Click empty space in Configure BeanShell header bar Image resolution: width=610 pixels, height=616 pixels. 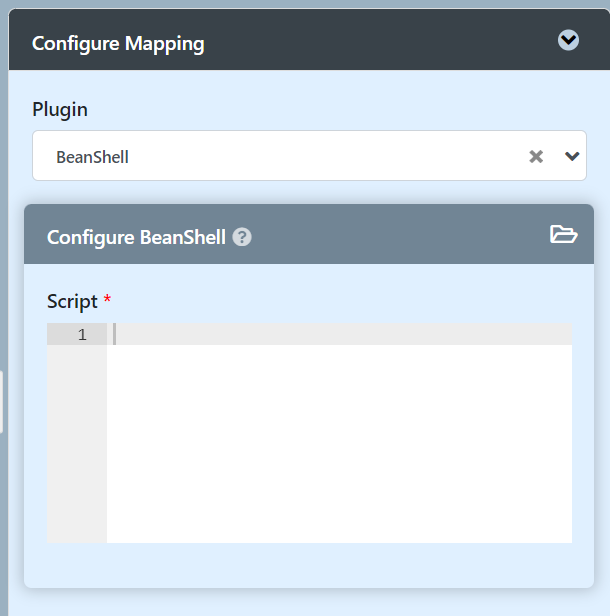(x=400, y=236)
